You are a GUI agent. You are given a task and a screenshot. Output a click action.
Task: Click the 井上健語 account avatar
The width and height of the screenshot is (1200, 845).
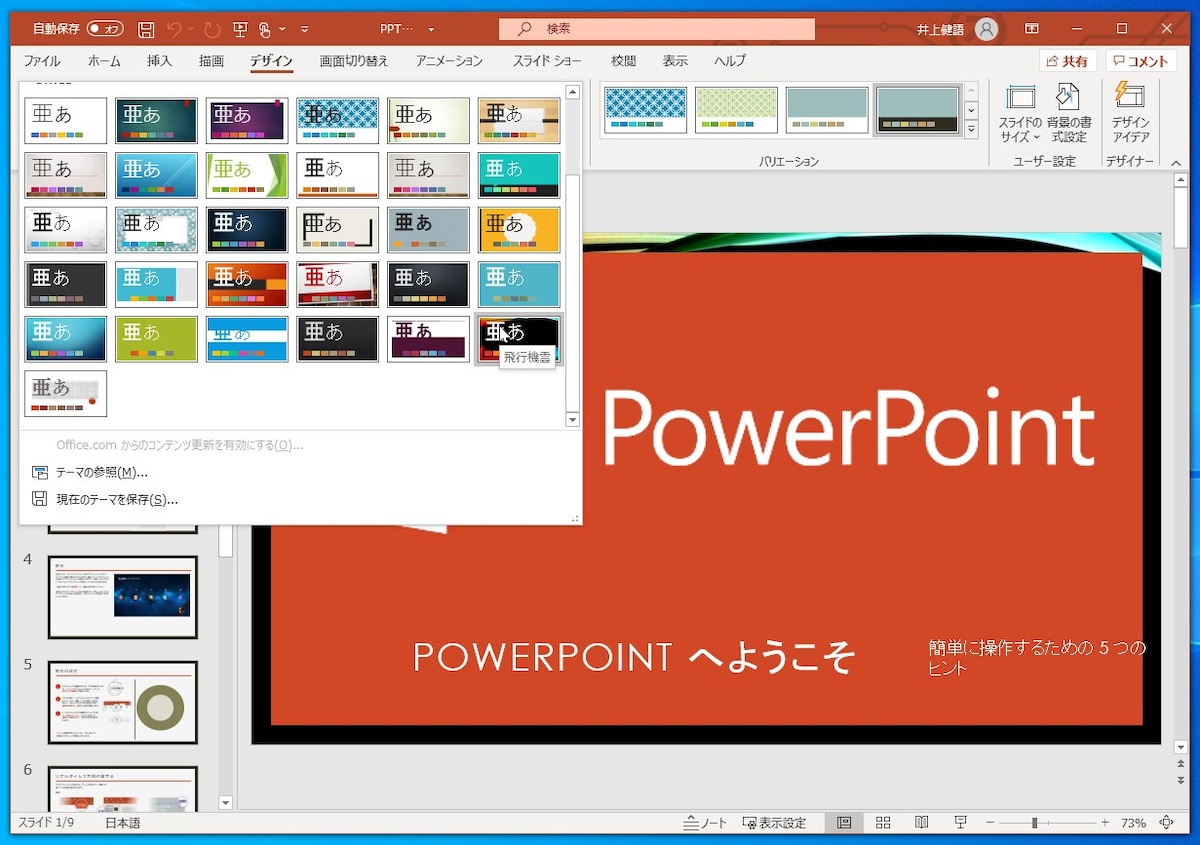coord(986,29)
